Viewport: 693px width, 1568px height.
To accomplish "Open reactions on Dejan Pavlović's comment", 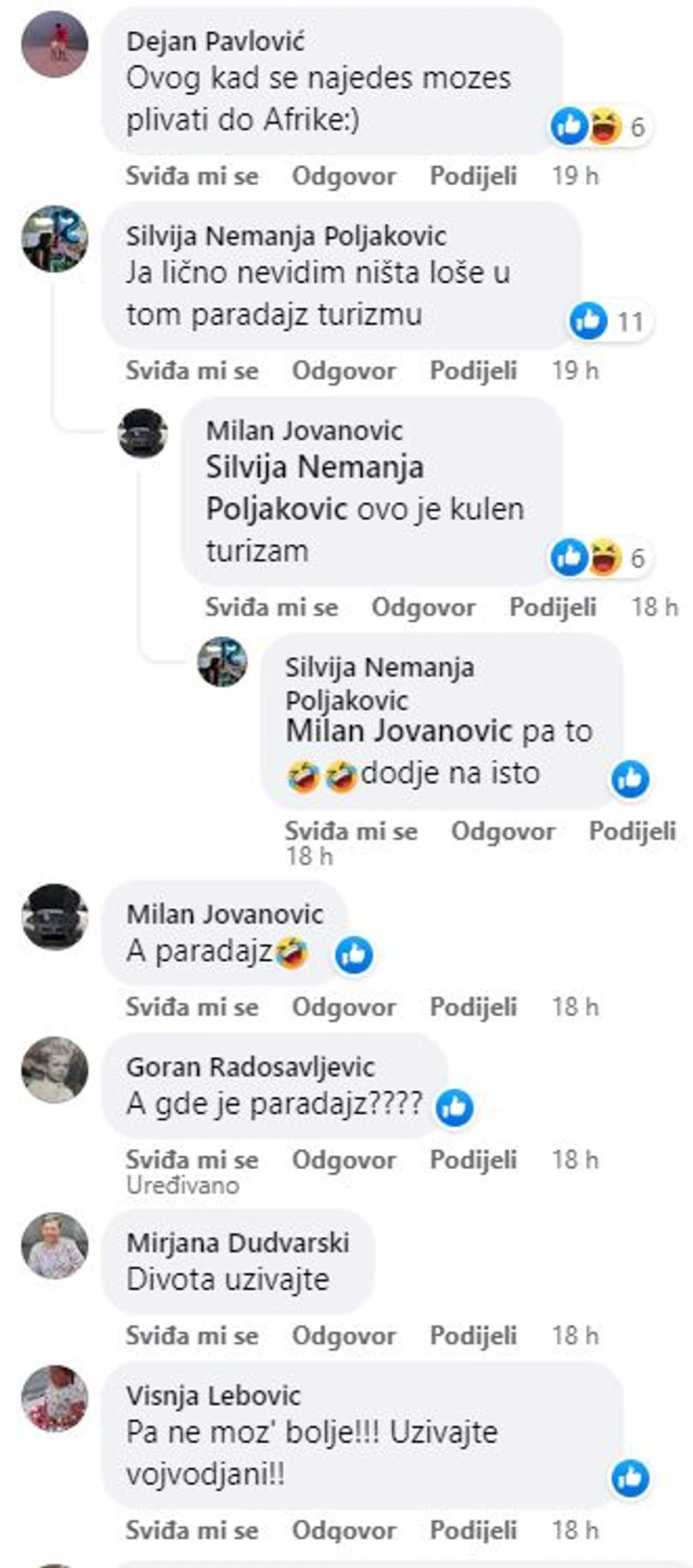I will (602, 127).
